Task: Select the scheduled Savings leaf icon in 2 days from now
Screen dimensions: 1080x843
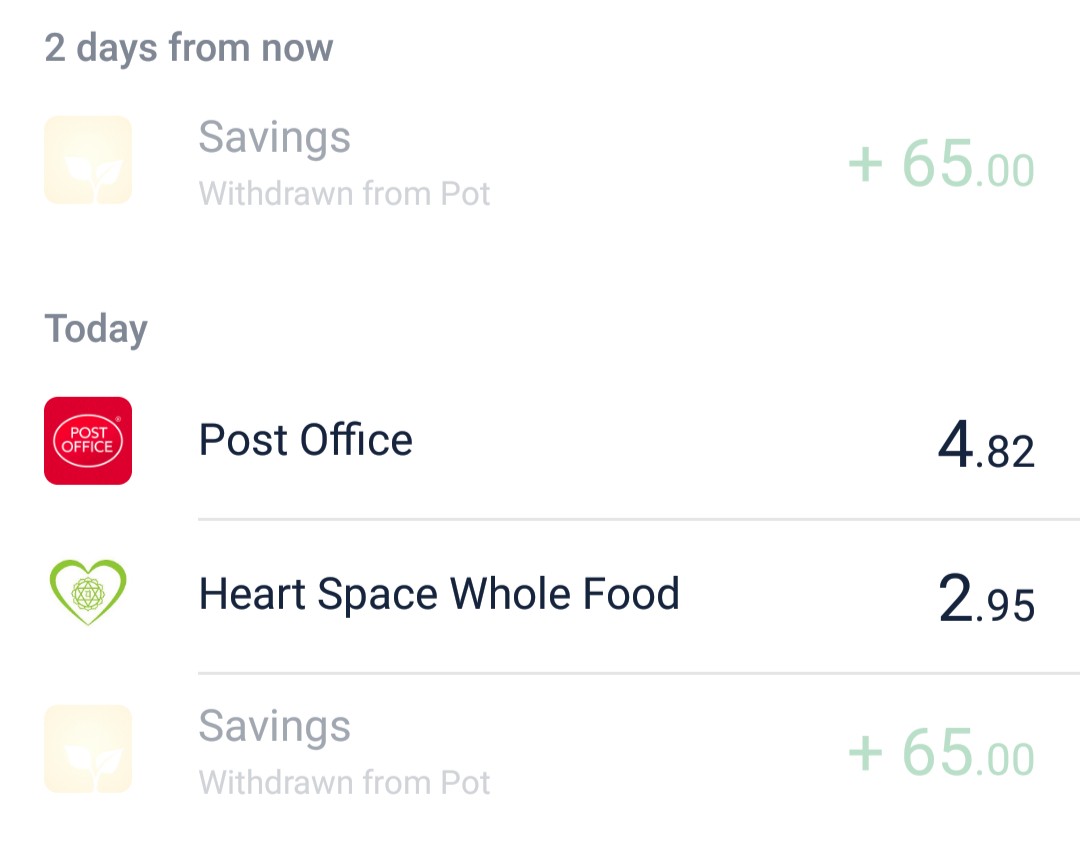Action: click(x=88, y=160)
